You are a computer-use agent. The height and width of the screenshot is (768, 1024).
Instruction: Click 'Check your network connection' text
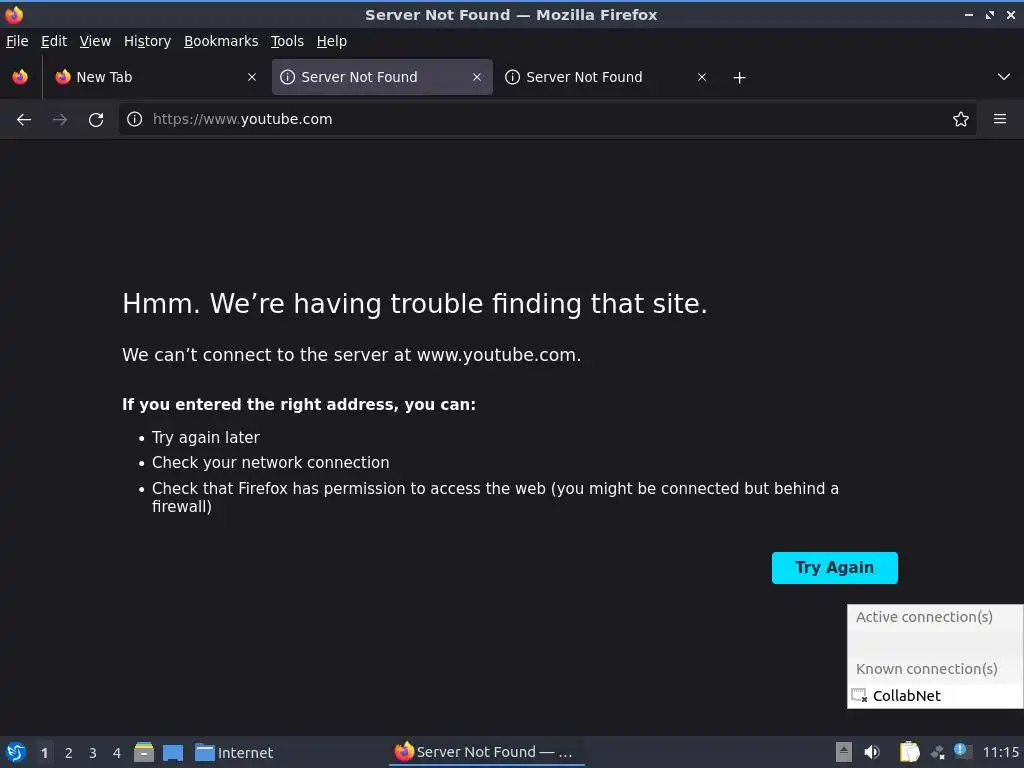(x=270, y=462)
